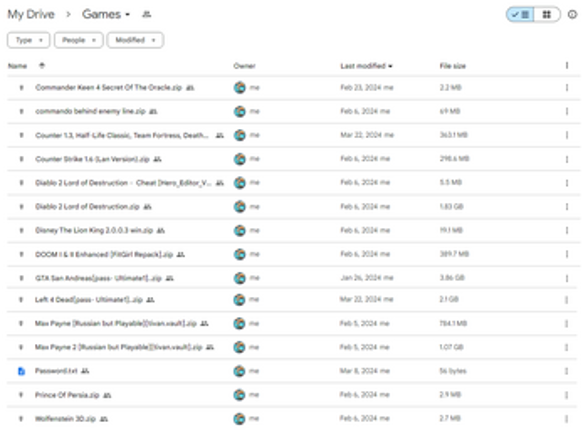583x430 pixels.
Task: Open the Modified filter dropdown
Action: [x=135, y=40]
